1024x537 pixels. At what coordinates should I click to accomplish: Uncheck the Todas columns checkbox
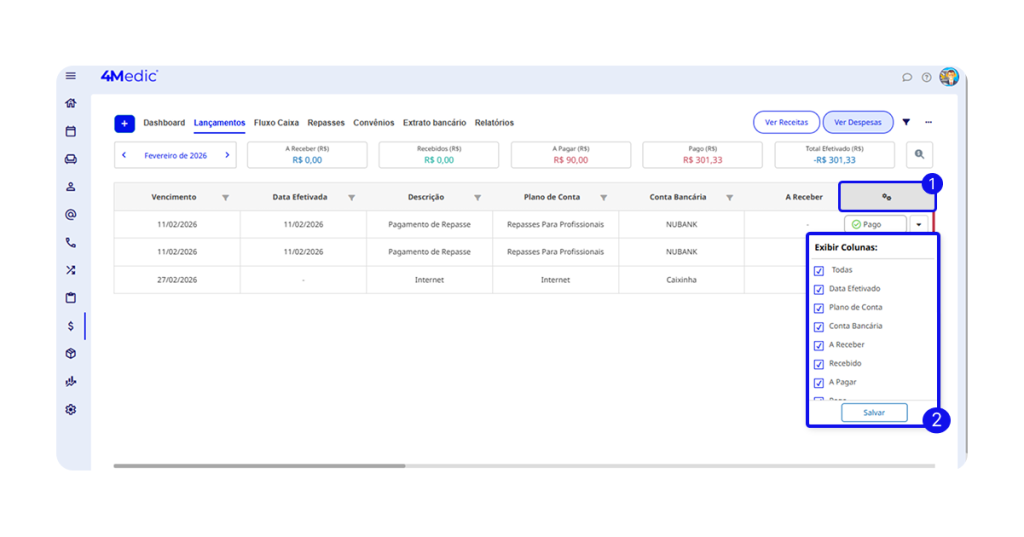click(819, 271)
